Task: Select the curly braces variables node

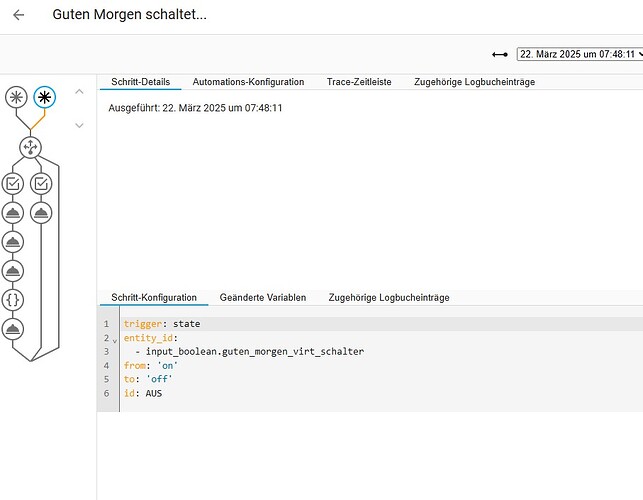Action: [13, 300]
